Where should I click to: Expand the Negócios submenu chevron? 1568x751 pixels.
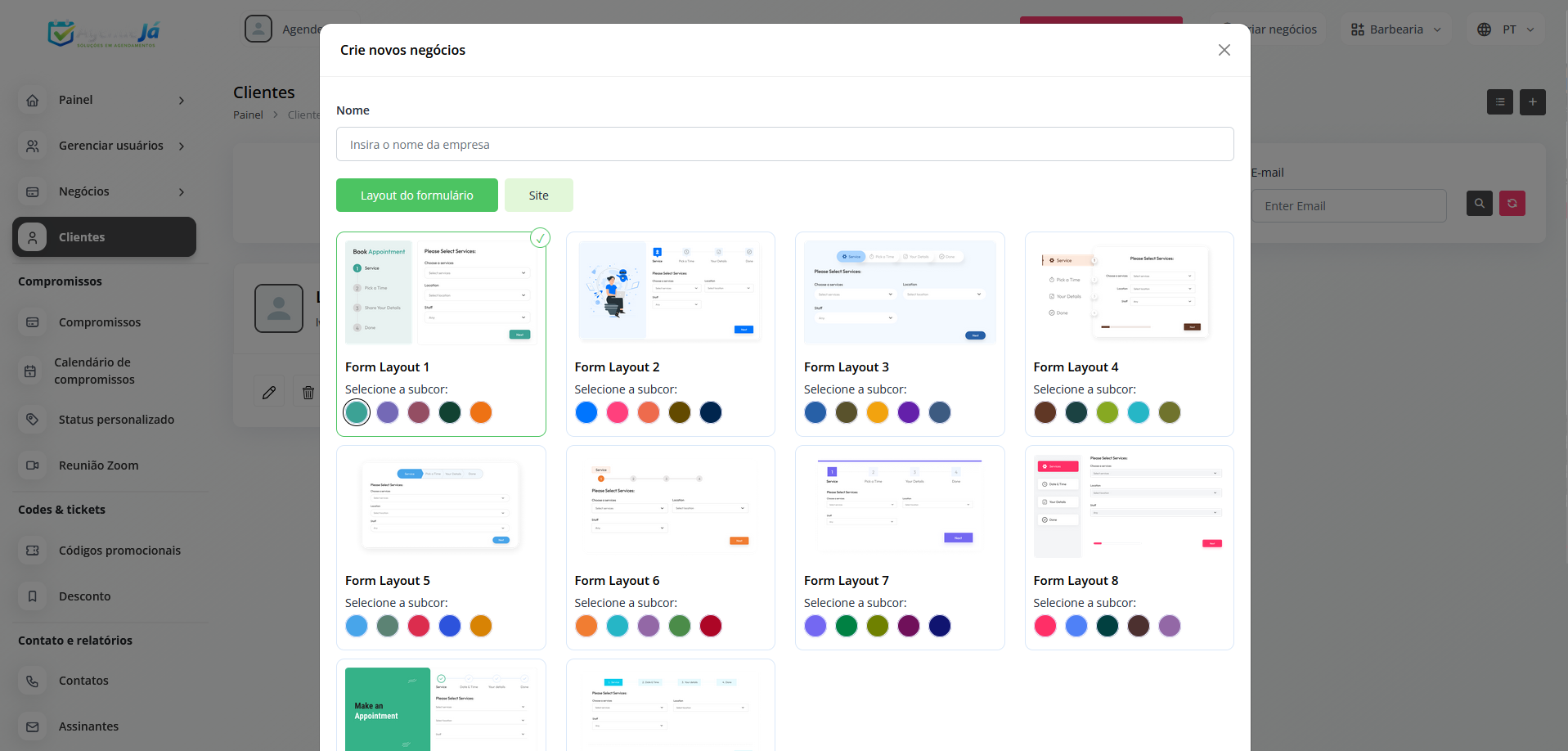[182, 192]
